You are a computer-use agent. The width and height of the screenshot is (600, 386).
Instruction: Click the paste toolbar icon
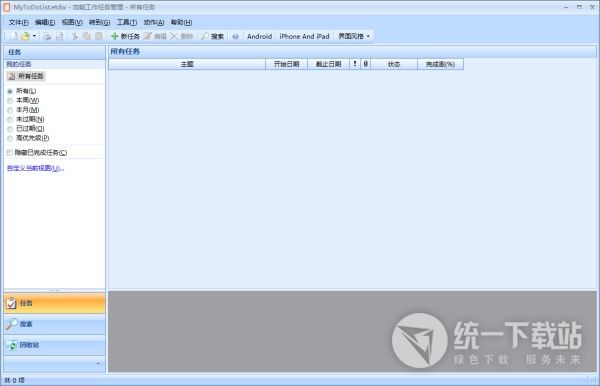click(99, 36)
